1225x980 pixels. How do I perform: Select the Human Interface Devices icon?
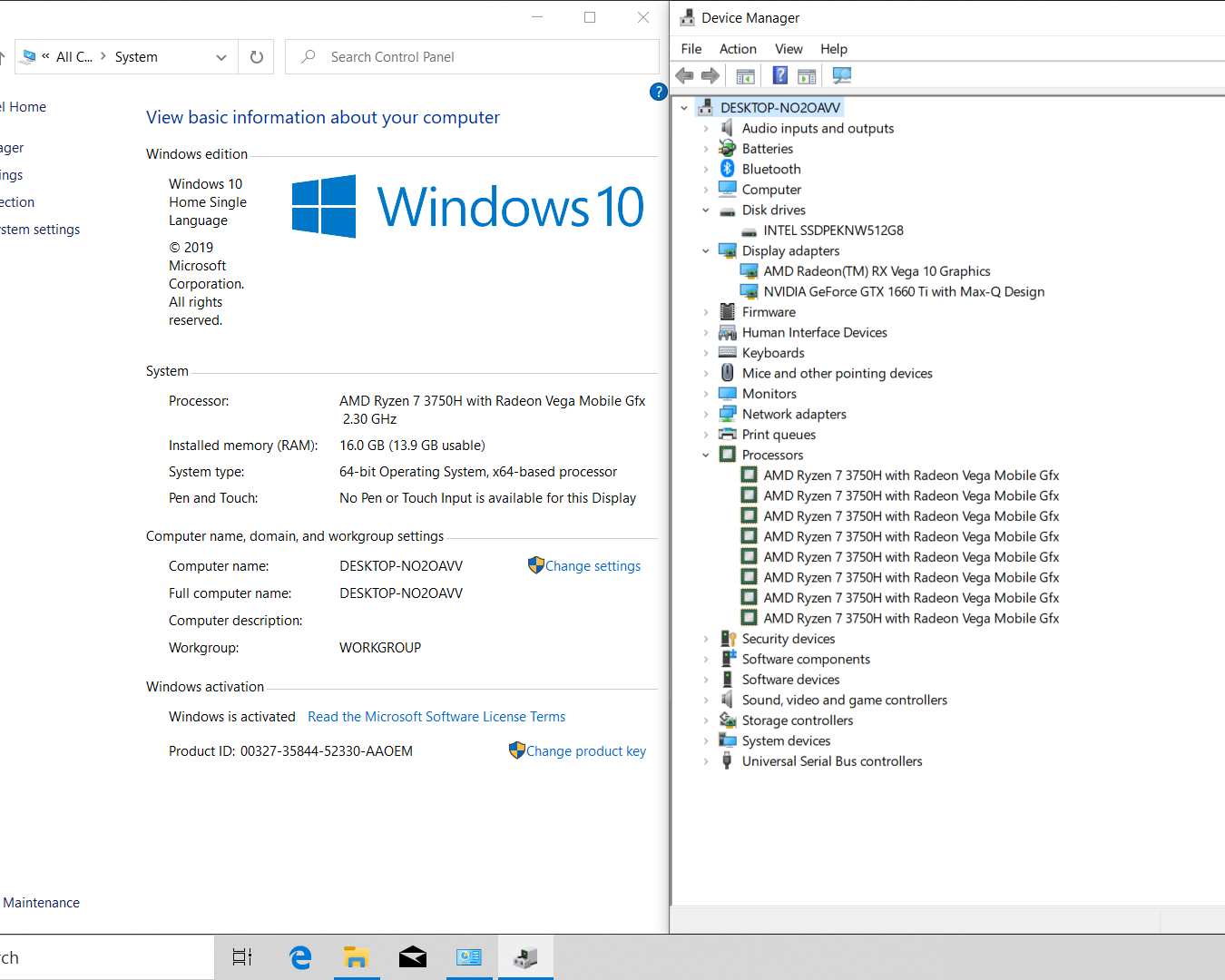click(727, 332)
